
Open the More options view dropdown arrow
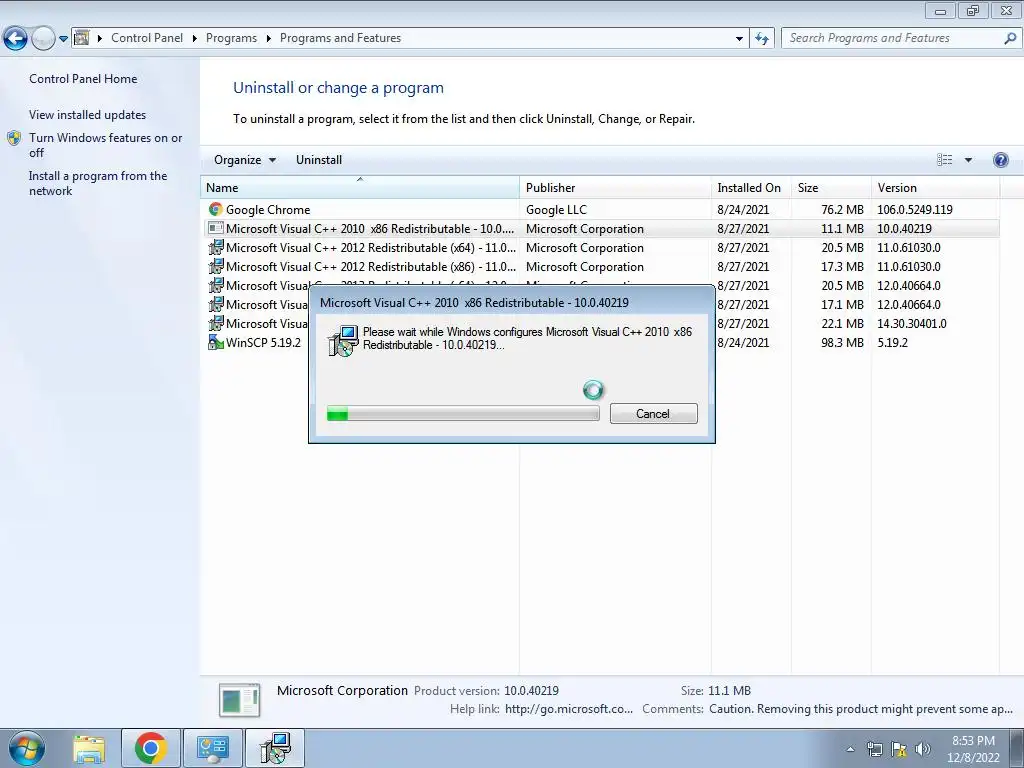[968, 160]
